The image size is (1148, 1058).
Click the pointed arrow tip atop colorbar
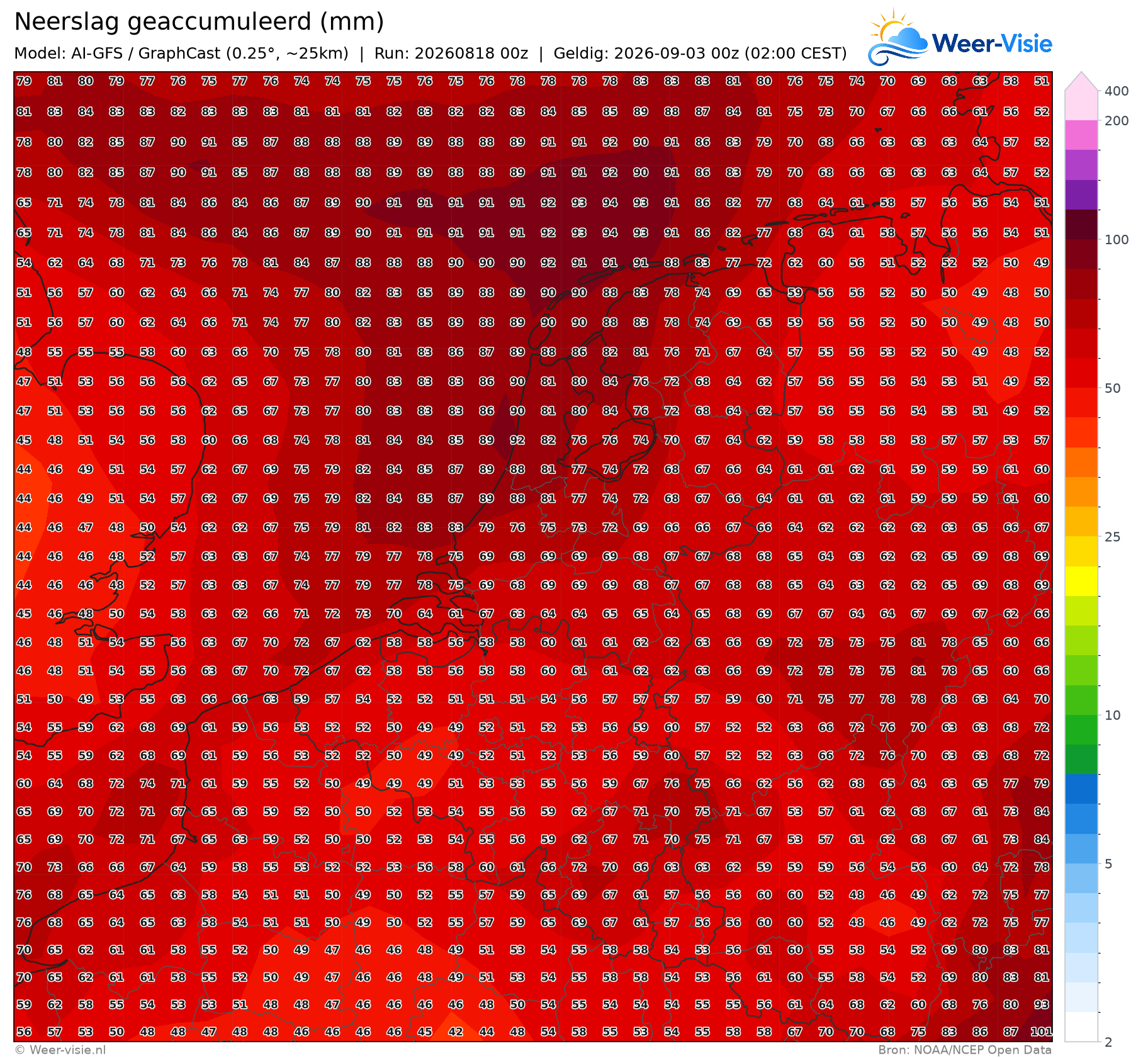pyautogui.click(x=1081, y=82)
